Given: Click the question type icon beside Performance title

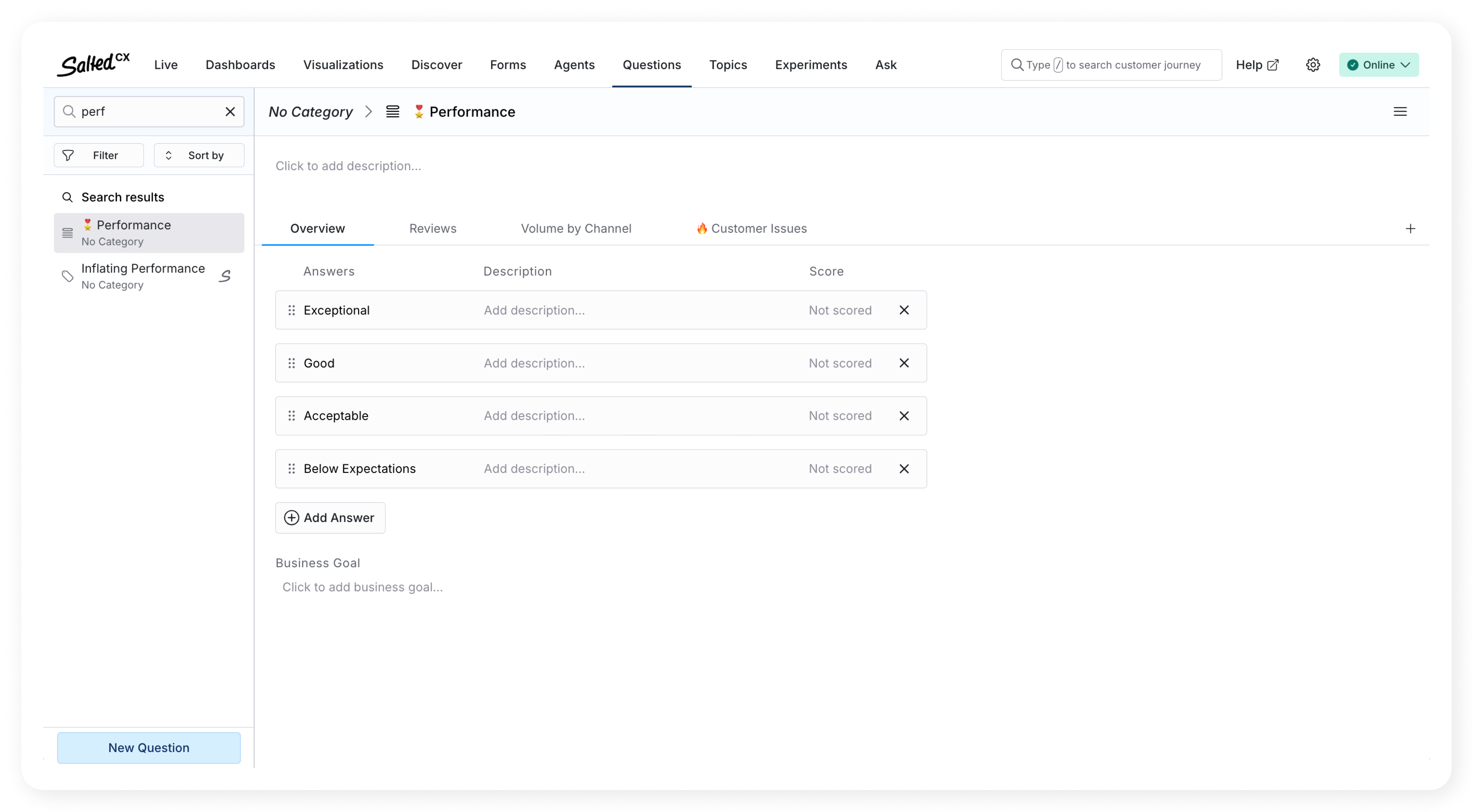Looking at the screenshot, I should [x=392, y=111].
